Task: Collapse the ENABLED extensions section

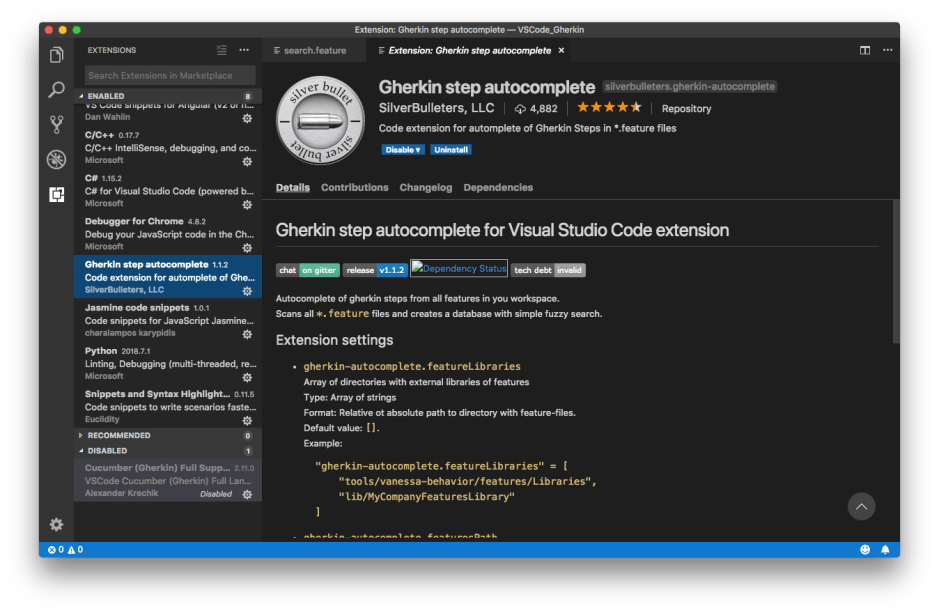Action: tap(106, 96)
